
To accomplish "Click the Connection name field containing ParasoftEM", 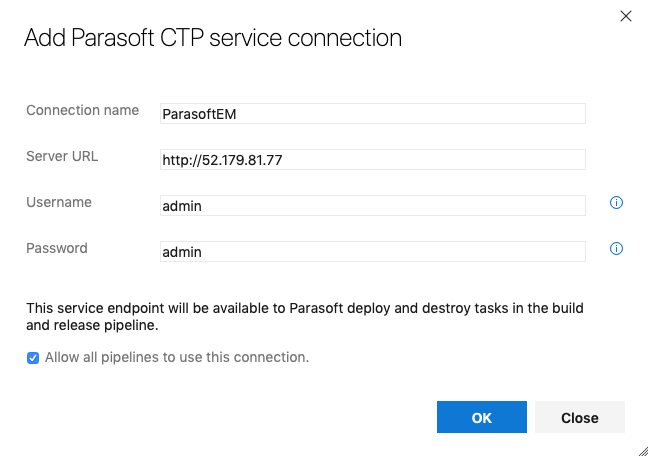I will click(373, 114).
